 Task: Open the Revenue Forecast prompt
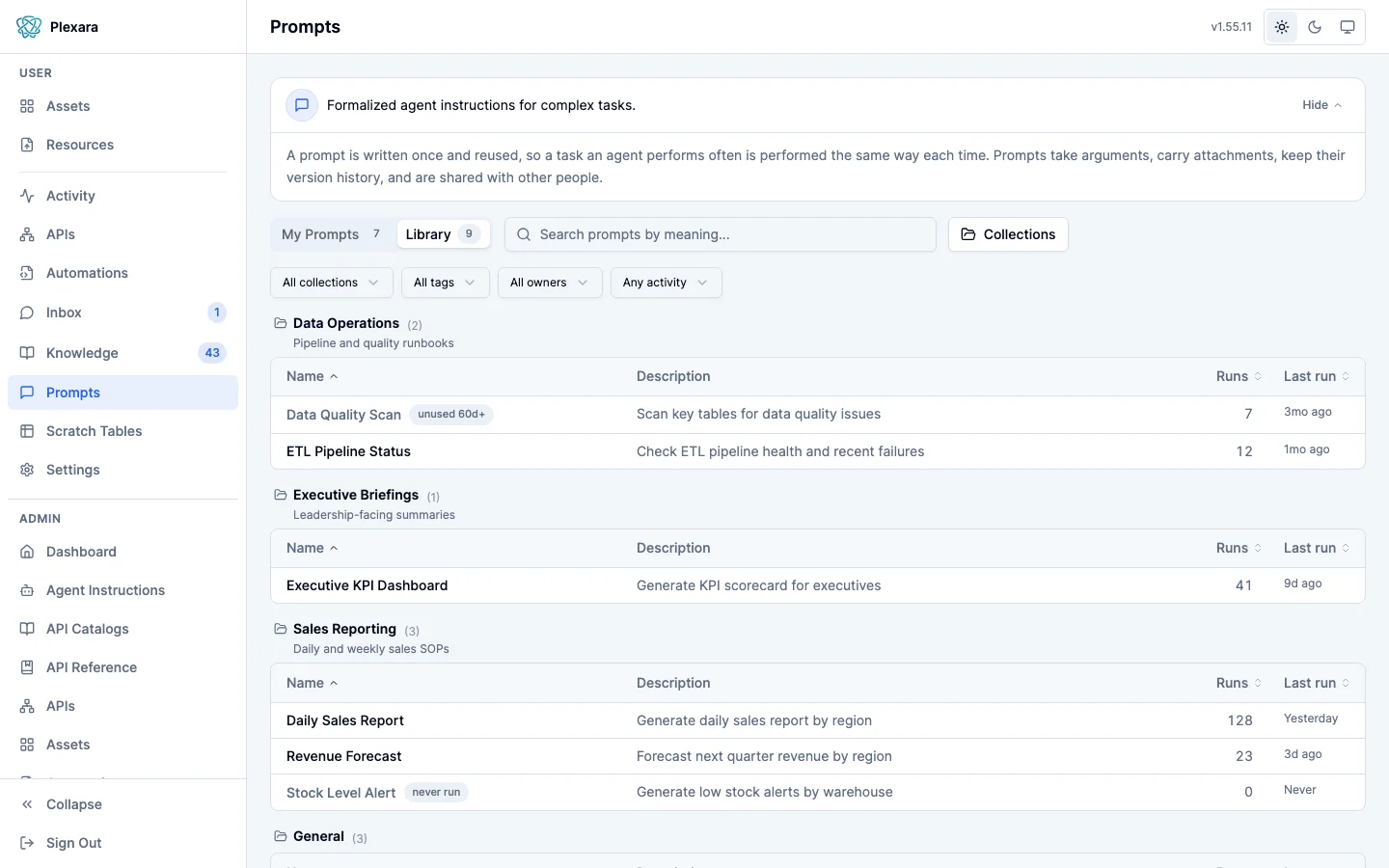tap(818, 756)
